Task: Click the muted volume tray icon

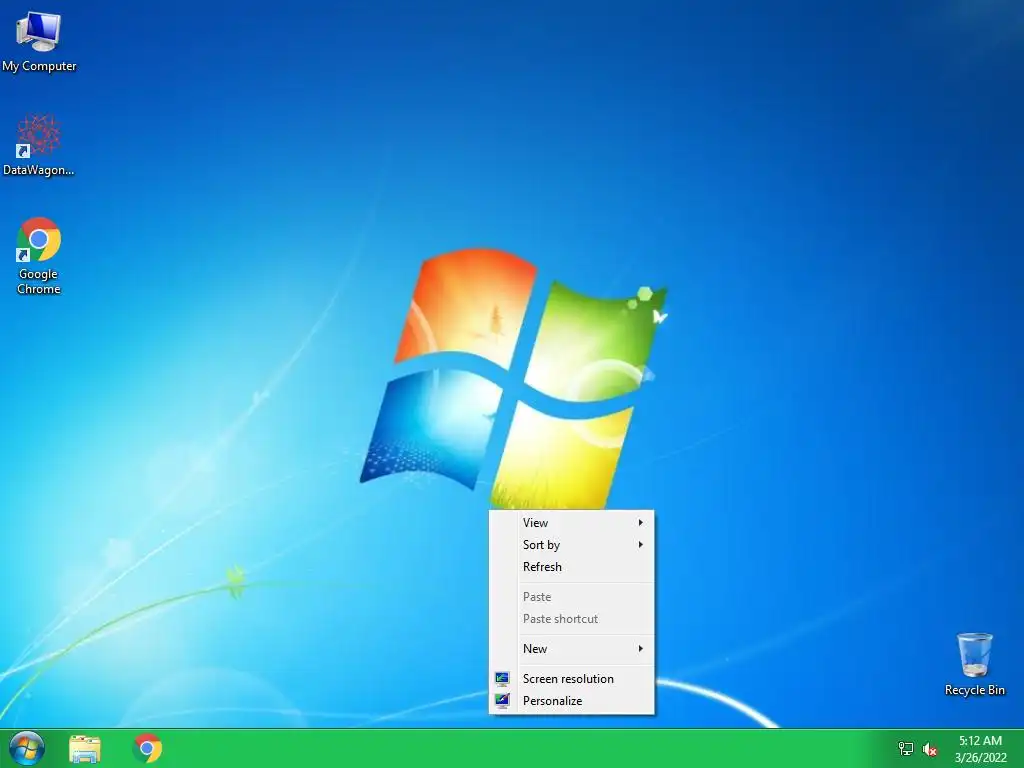Action: pos(930,749)
